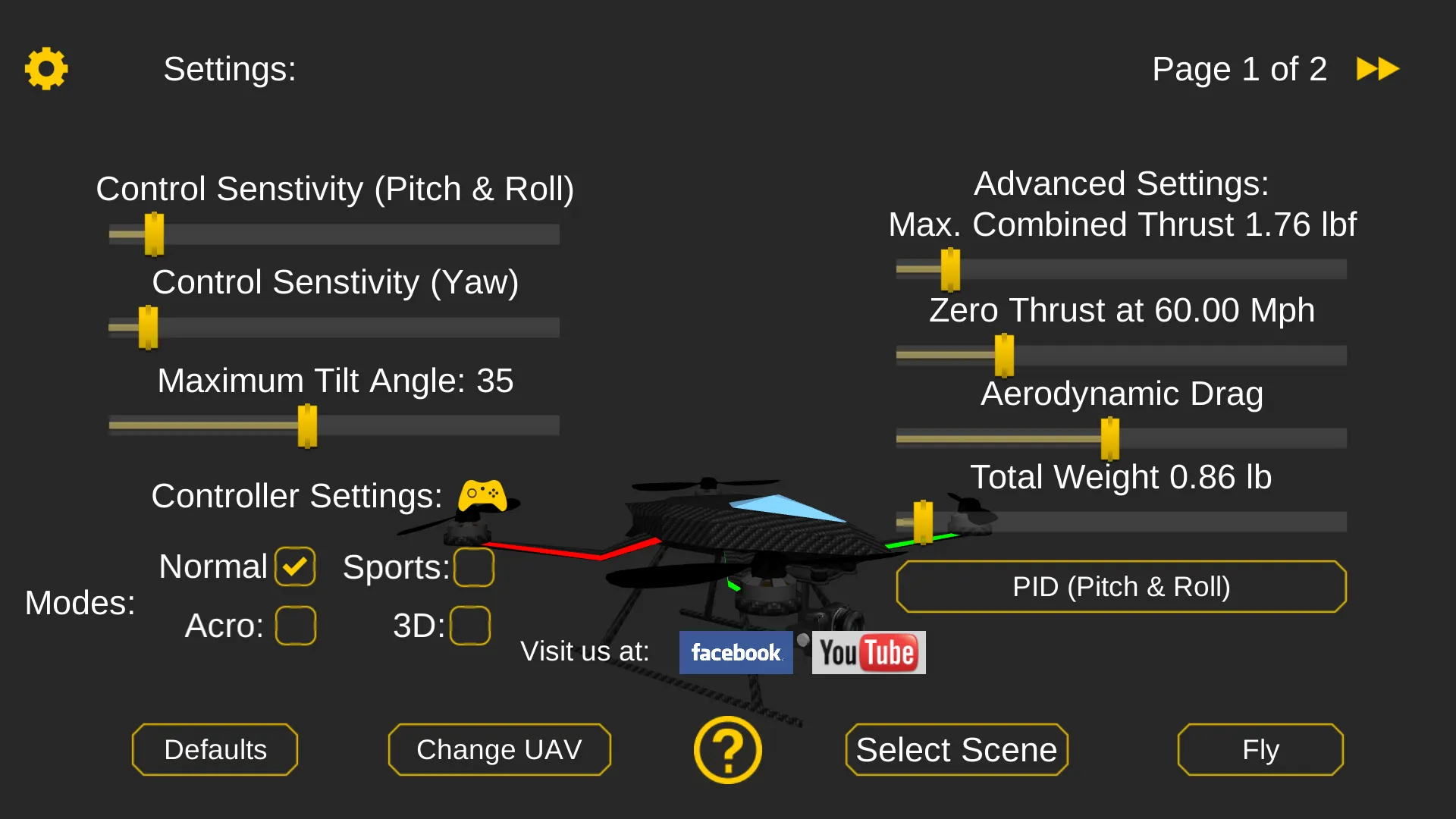Open YouTube channel link
The image size is (1456, 819).
pos(867,652)
